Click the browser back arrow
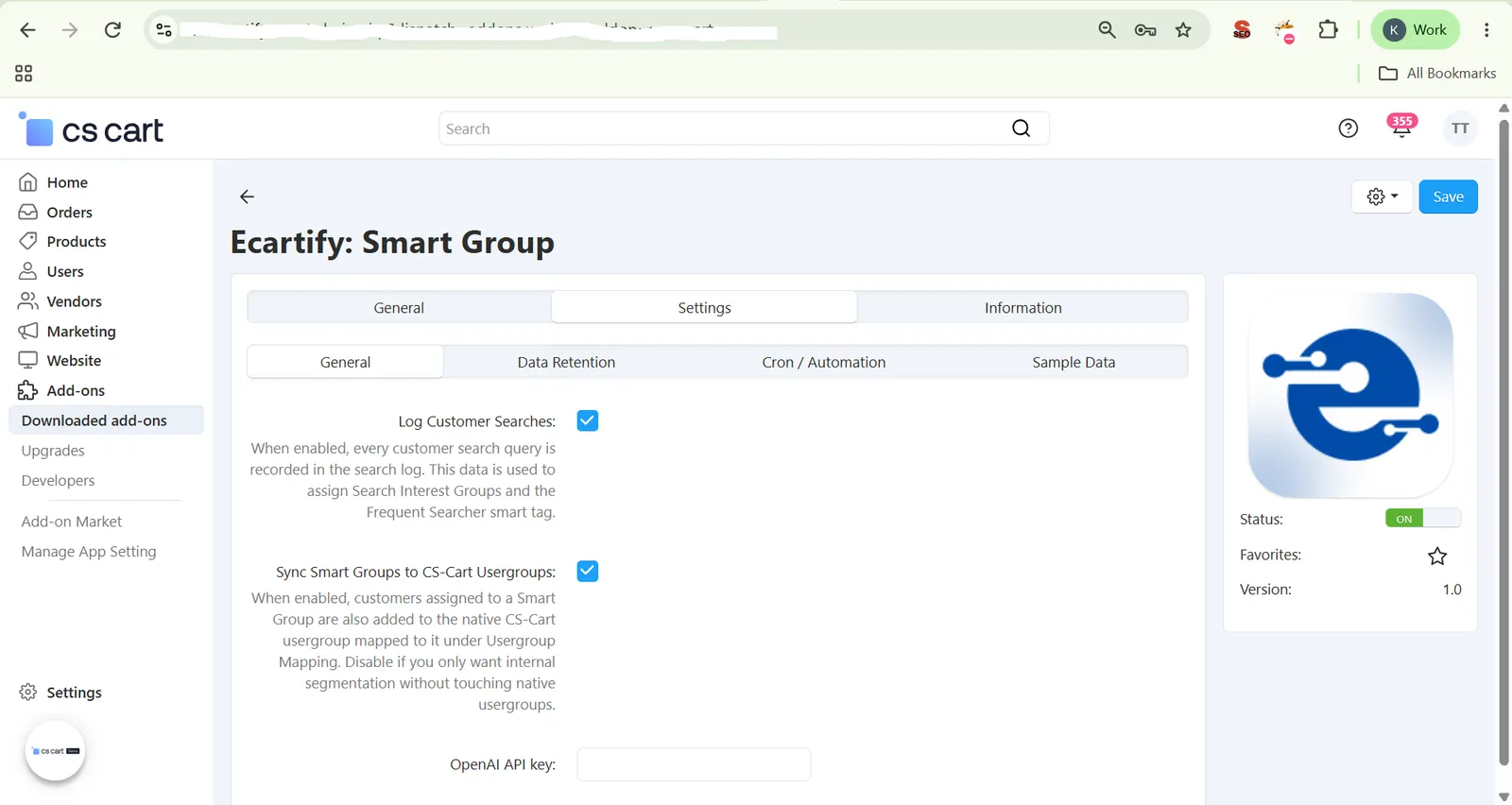The image size is (1512, 805). [x=27, y=30]
